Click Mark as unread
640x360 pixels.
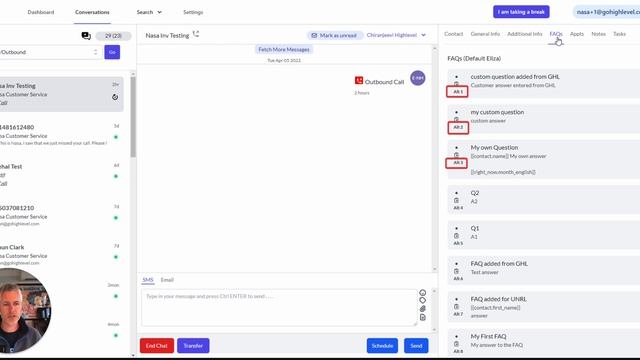coord(334,36)
